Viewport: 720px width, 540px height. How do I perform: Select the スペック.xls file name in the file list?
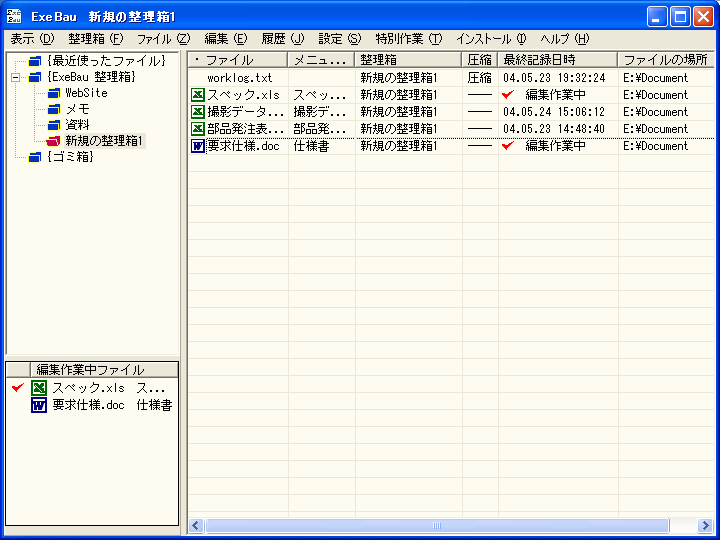pos(243,95)
